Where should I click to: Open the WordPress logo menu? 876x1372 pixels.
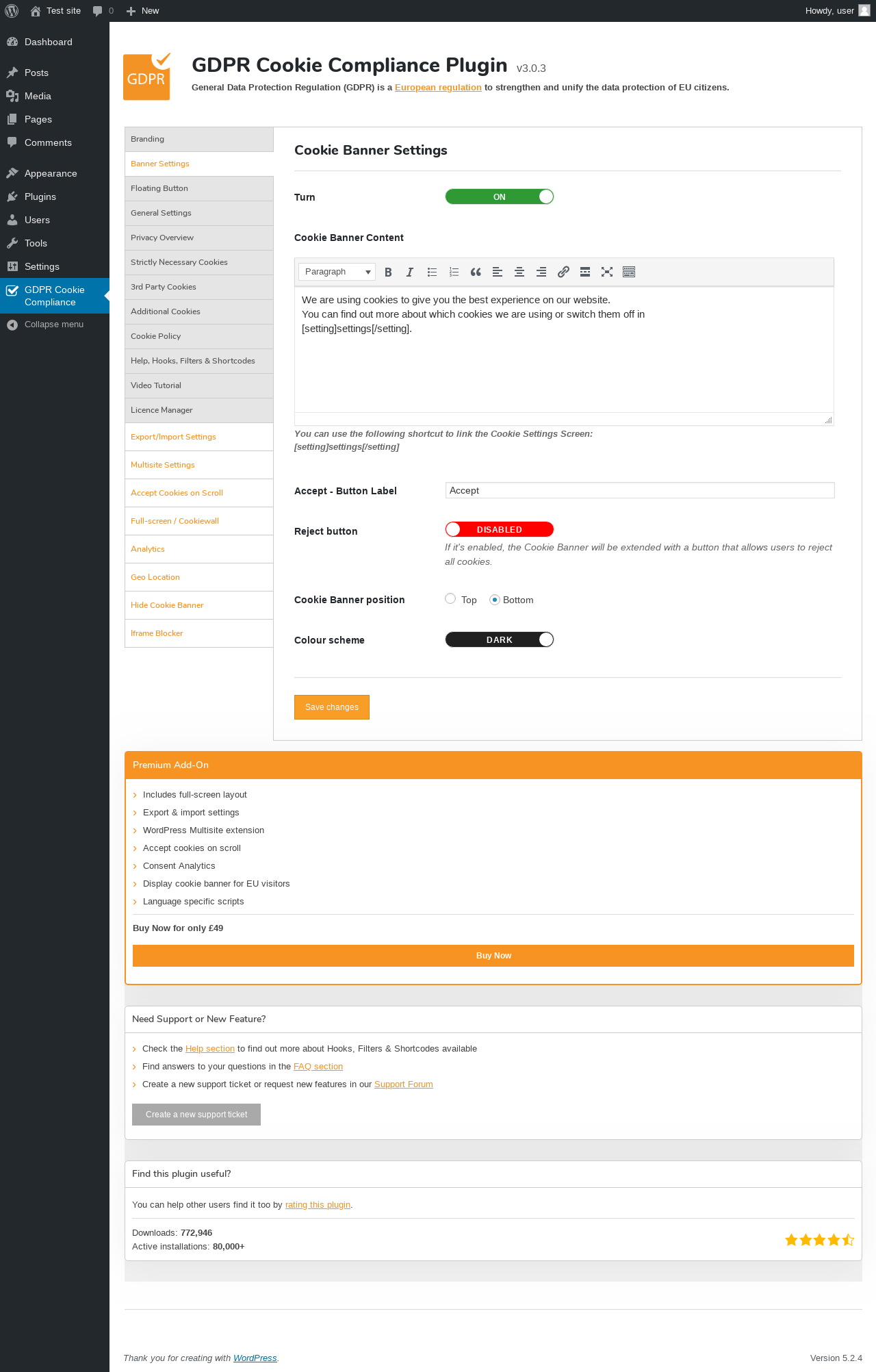tap(12, 11)
